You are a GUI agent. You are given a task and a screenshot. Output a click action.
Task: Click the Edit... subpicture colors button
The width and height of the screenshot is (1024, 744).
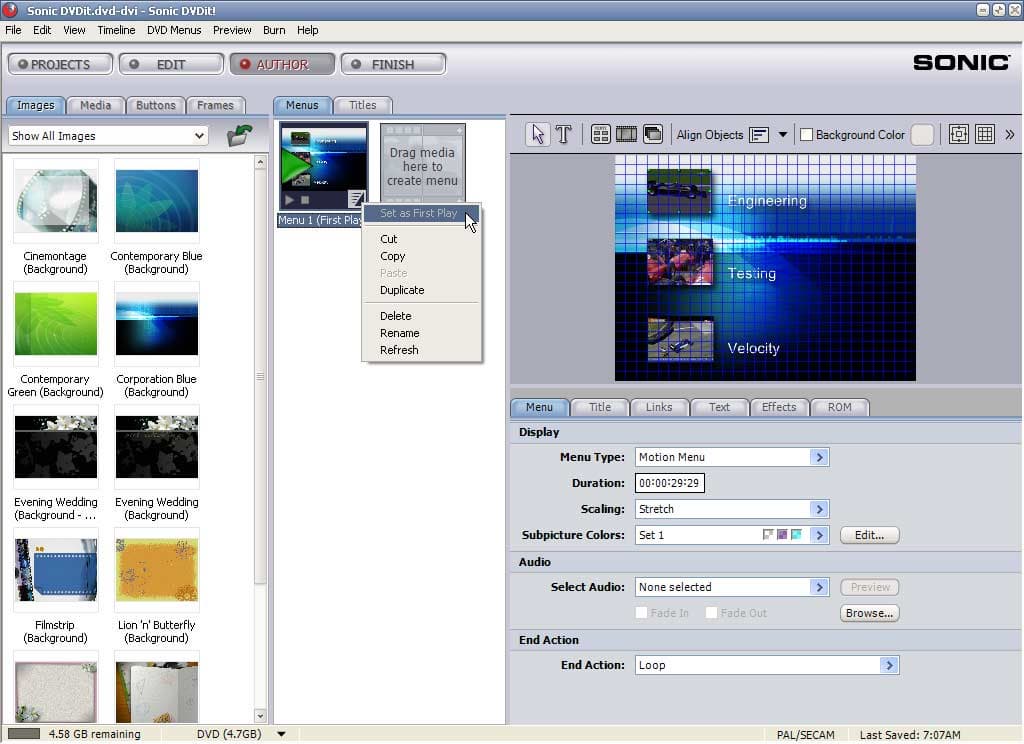[869, 535]
